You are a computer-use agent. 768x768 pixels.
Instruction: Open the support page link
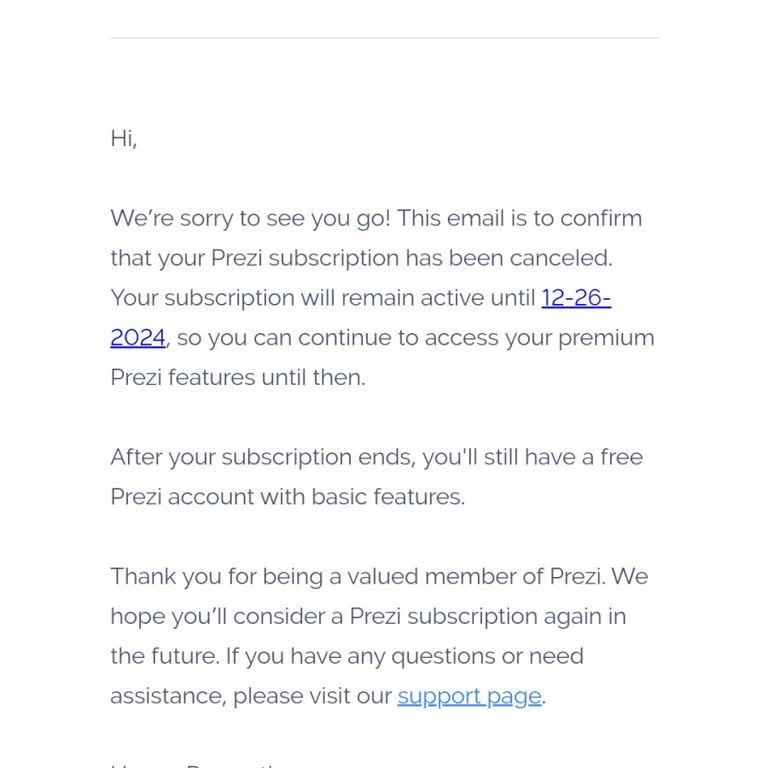[469, 696]
